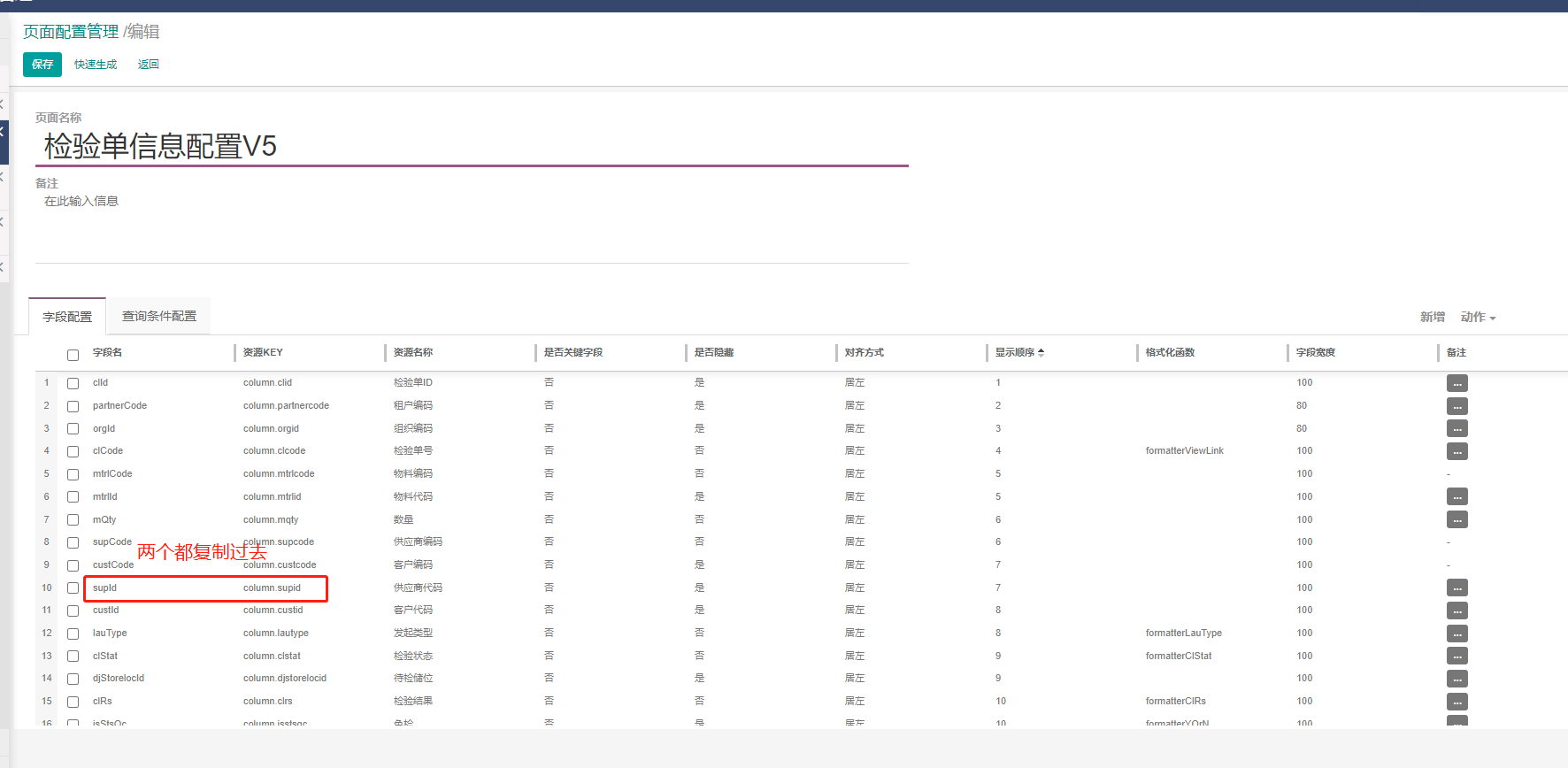This screenshot has width=1568, height=768.
Task: Click 新增 to add a row
Action: [x=1433, y=317]
